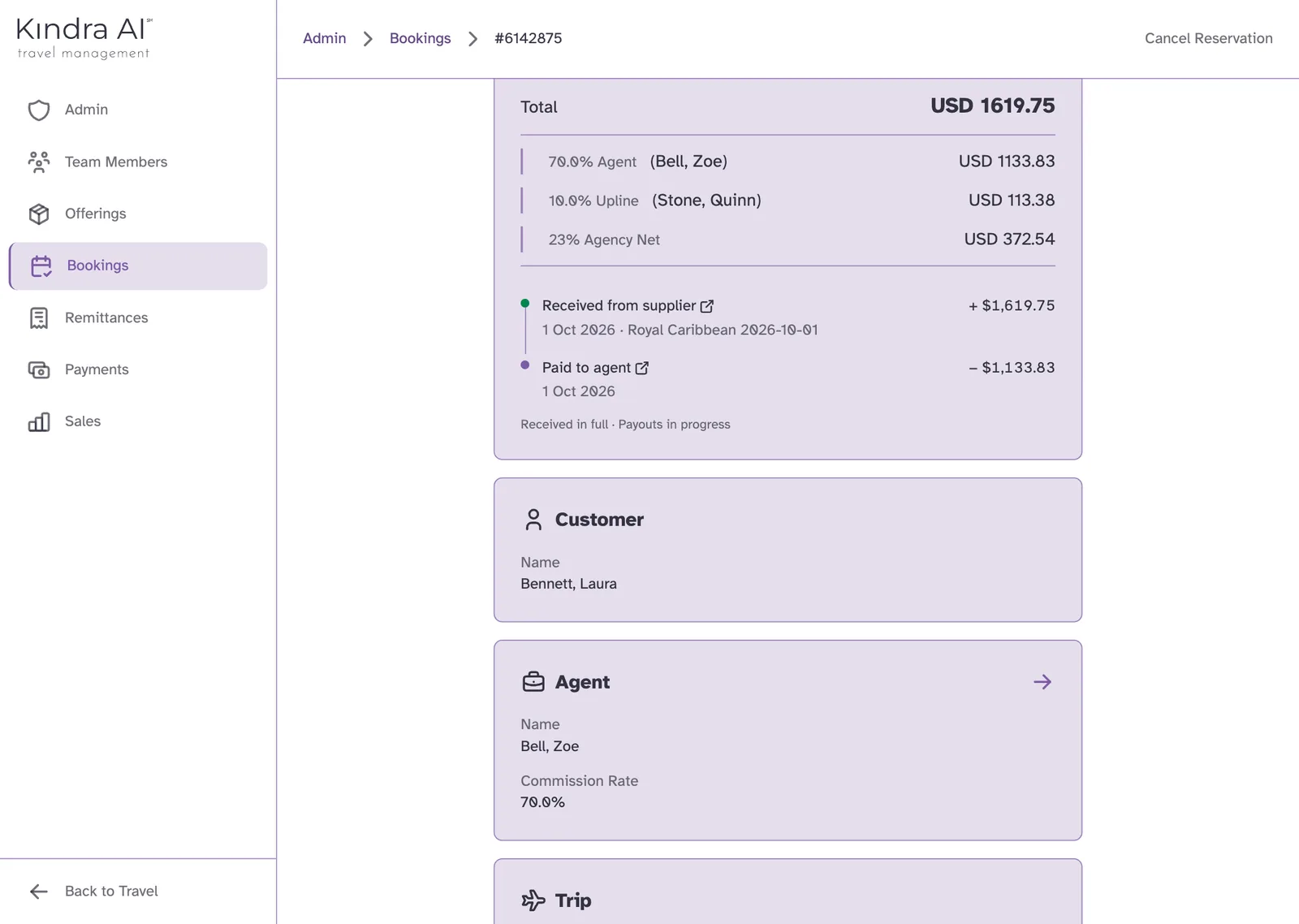1299x924 pixels.
Task: Select Offerings in the sidebar
Action: click(x=138, y=214)
